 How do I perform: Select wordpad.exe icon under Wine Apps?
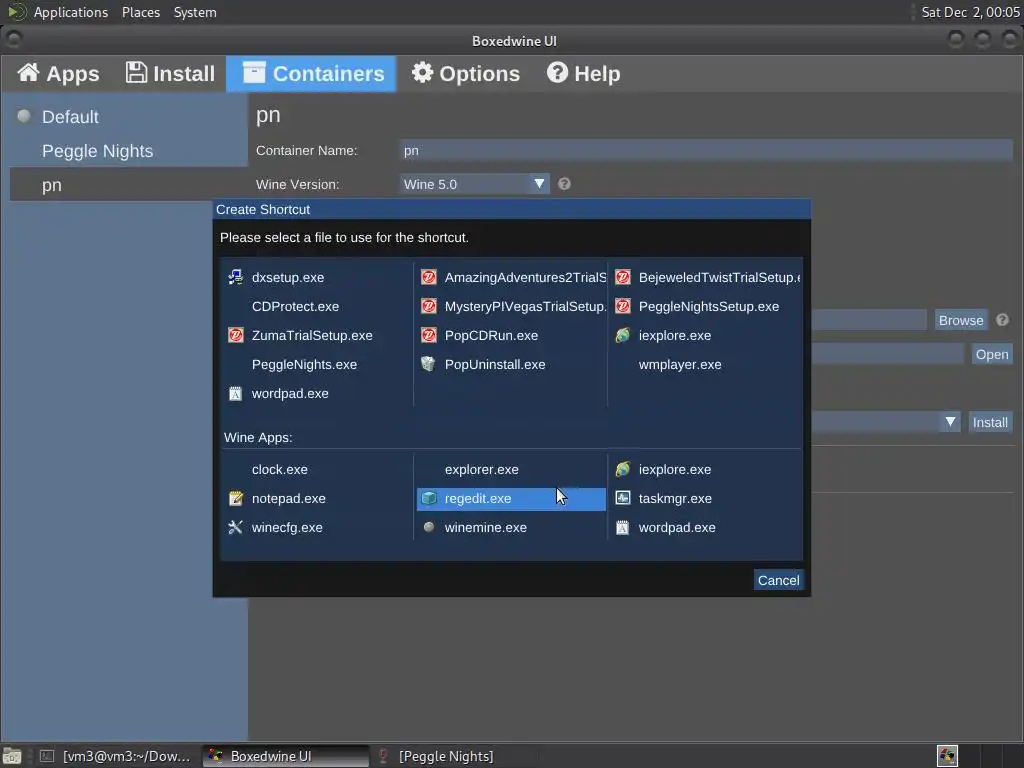pos(622,528)
